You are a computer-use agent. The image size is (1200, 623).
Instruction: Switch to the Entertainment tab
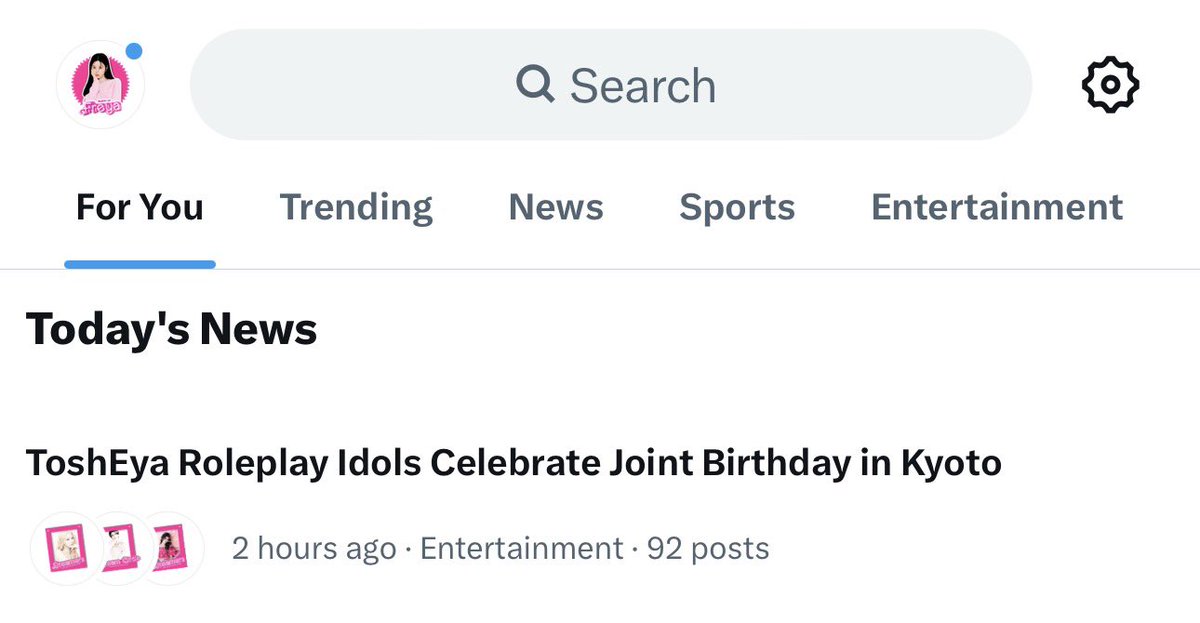(997, 207)
